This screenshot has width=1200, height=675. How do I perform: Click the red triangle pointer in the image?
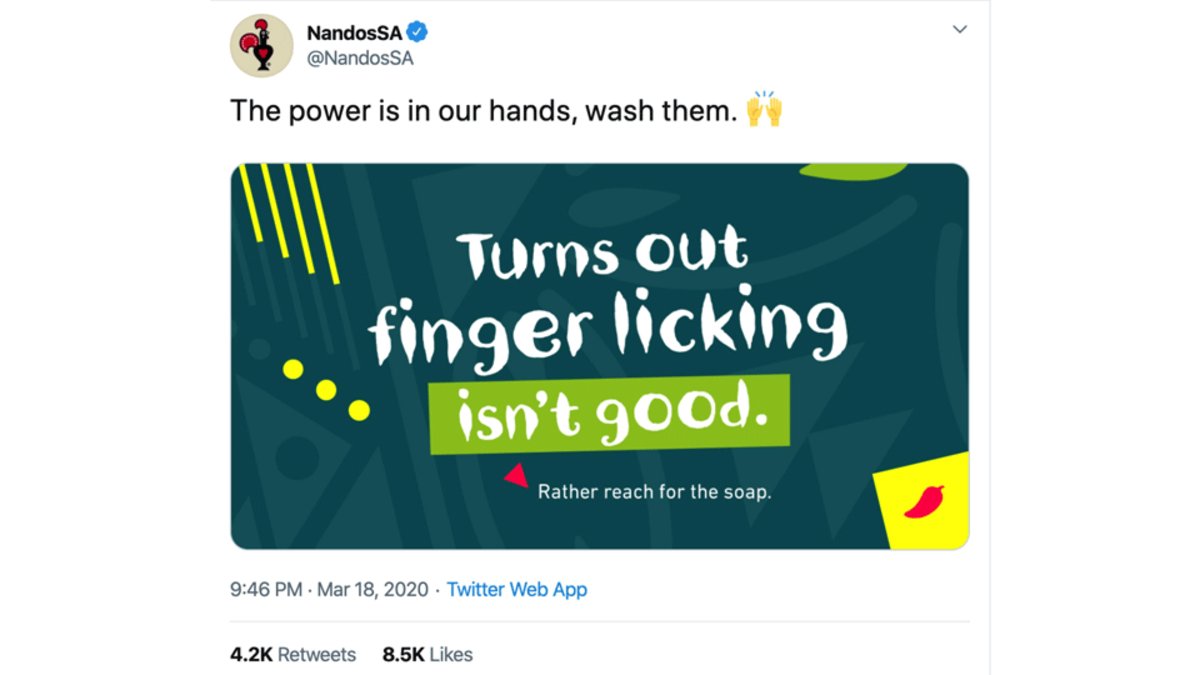tap(516, 478)
